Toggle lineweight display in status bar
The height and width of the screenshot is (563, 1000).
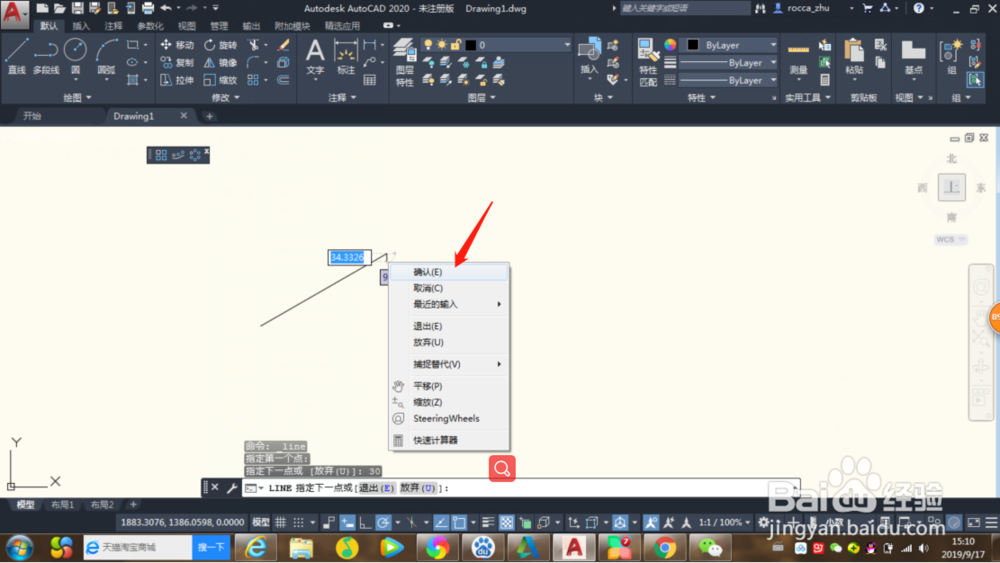tap(488, 522)
